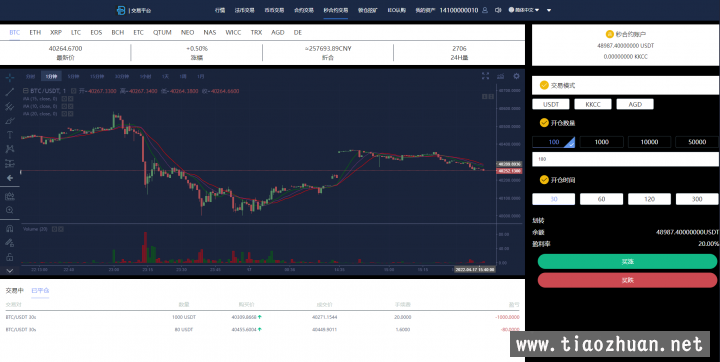The image size is (720, 362).
Task: Click the green buy-up button
Action: click(x=627, y=261)
